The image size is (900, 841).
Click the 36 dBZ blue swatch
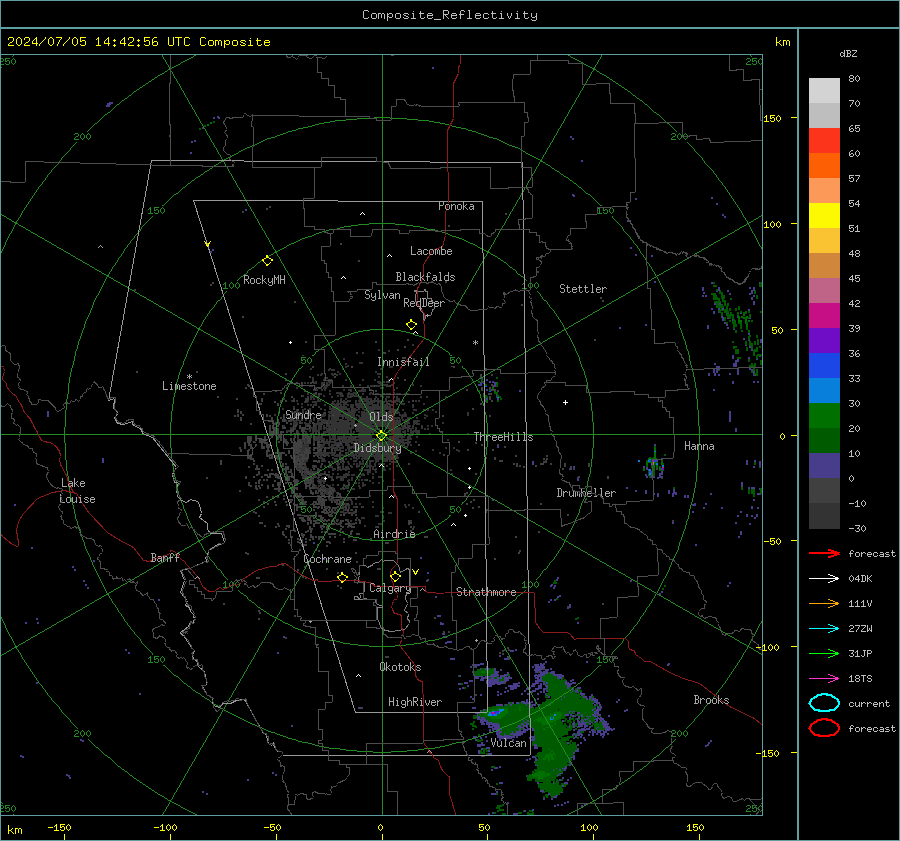824,365
